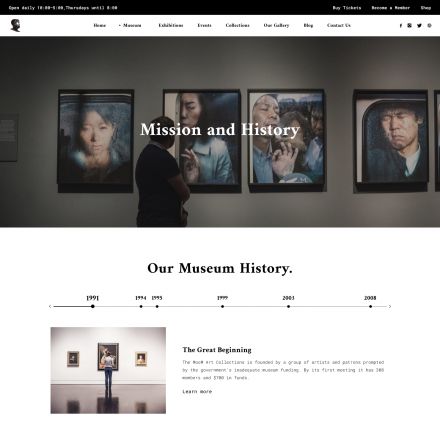This screenshot has height=440, width=440.
Task: Open Our Gallery in navigation
Action: pyautogui.click(x=276, y=25)
